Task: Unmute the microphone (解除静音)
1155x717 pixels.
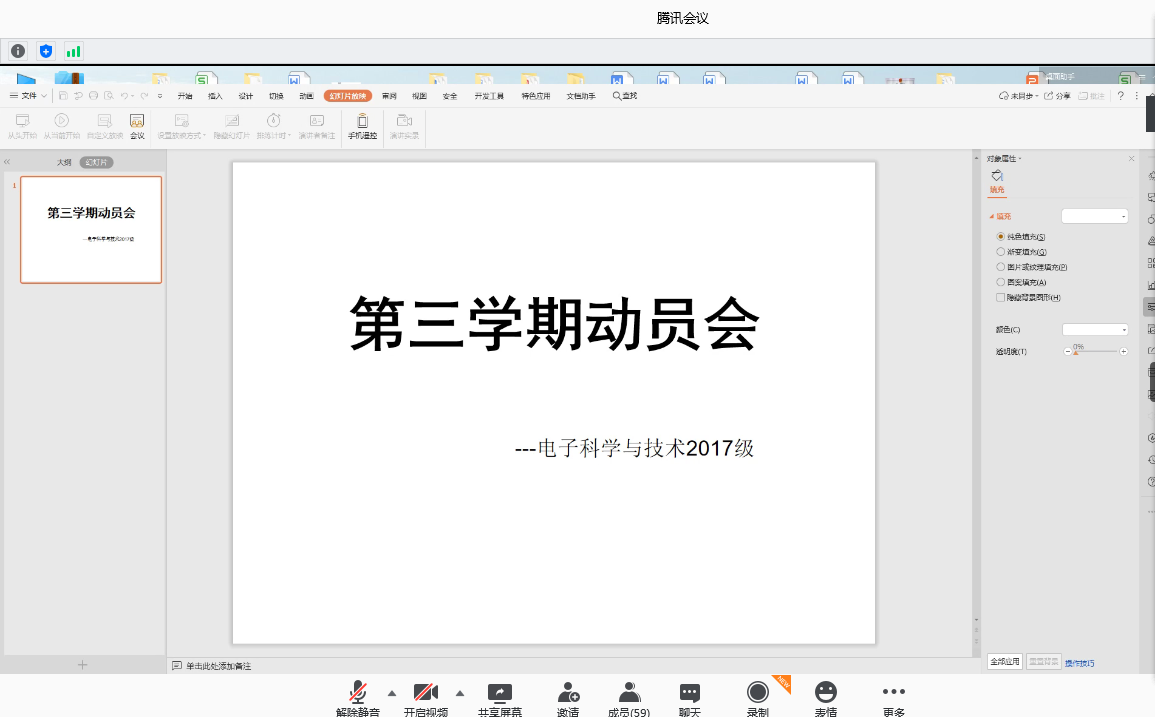Action: [x=357, y=693]
